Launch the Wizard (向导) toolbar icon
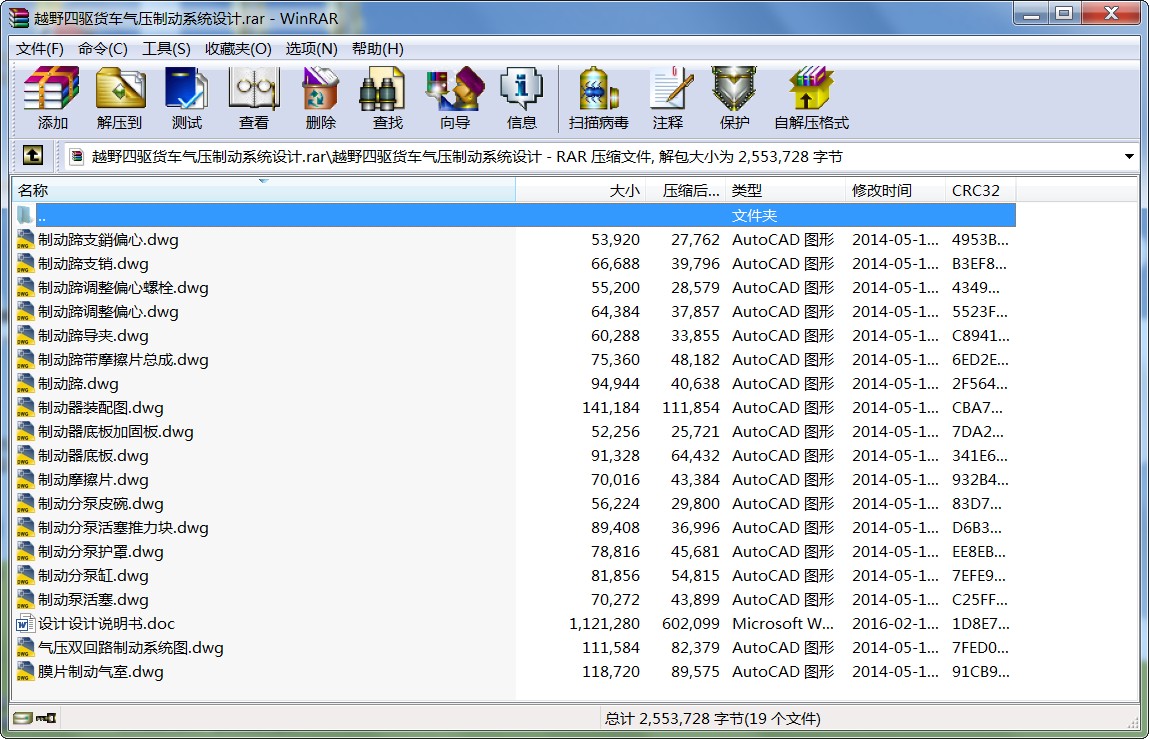The height and width of the screenshot is (739, 1149). pyautogui.click(x=454, y=97)
